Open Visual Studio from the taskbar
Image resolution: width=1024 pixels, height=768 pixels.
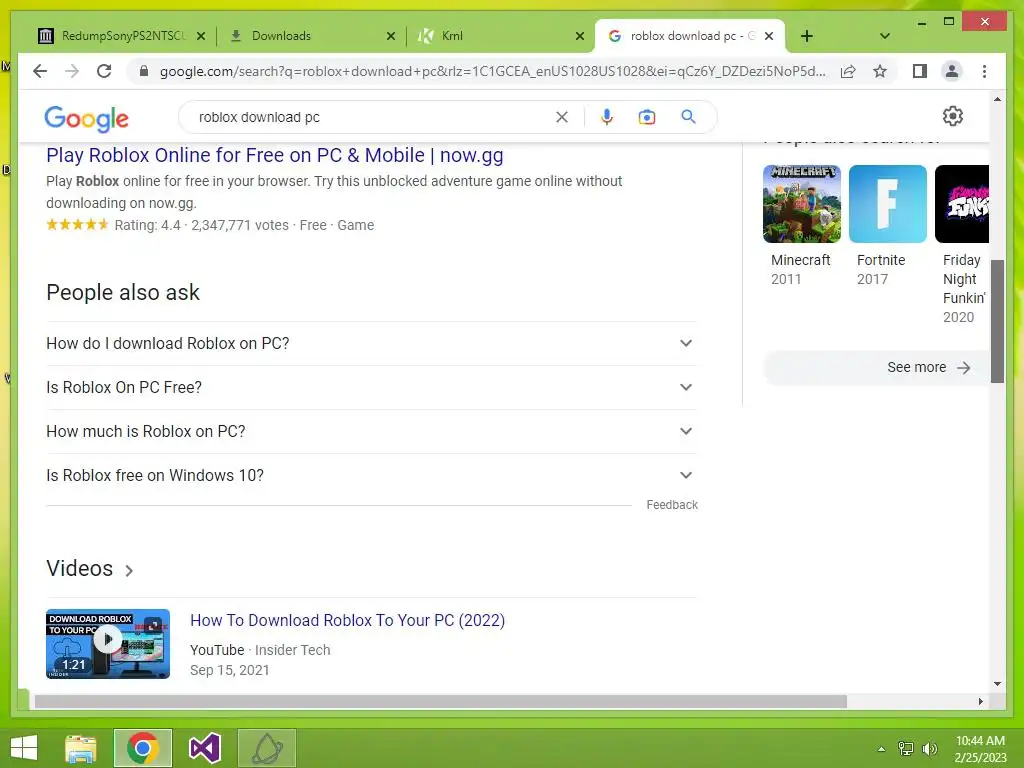click(x=204, y=748)
